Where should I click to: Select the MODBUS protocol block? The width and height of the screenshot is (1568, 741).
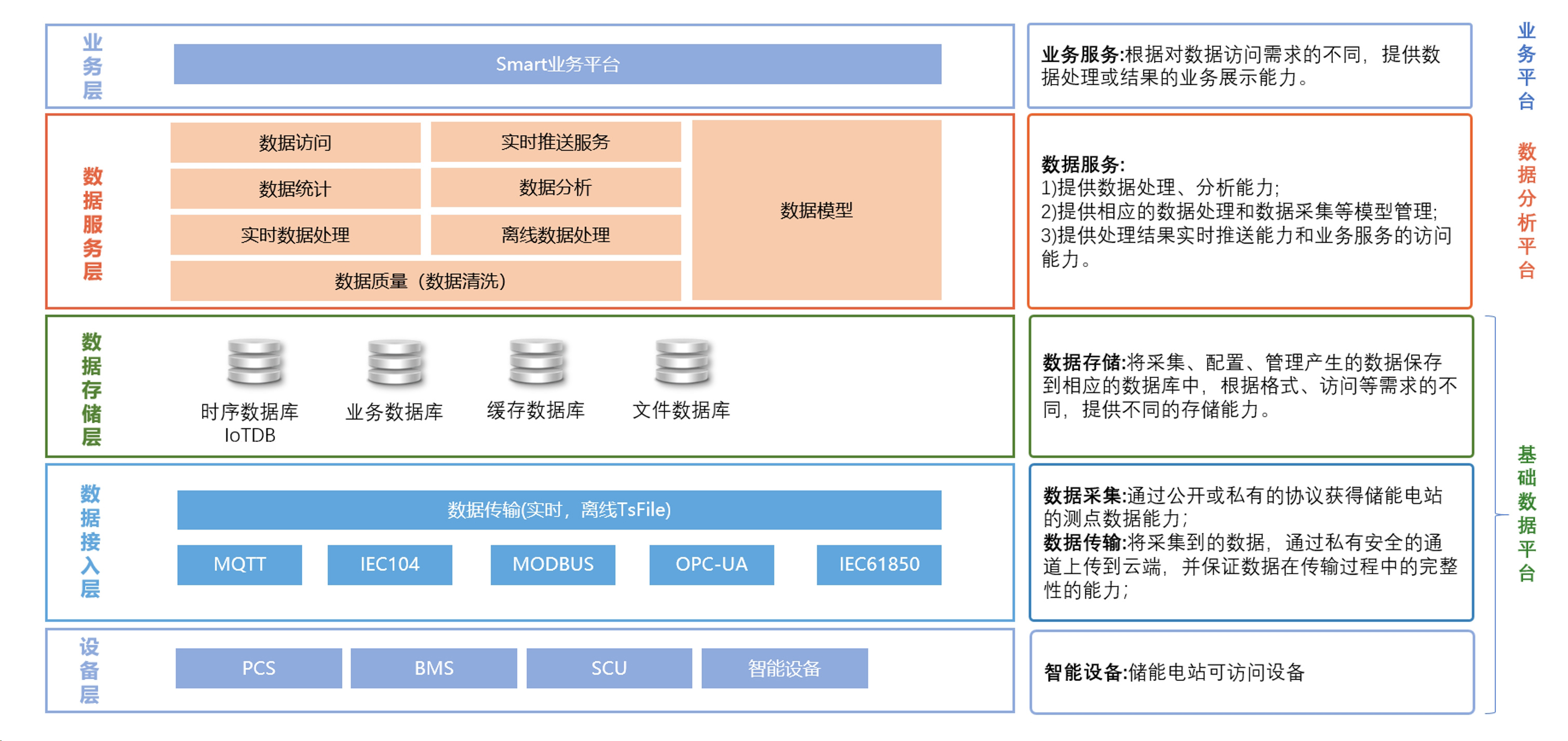pos(552,564)
